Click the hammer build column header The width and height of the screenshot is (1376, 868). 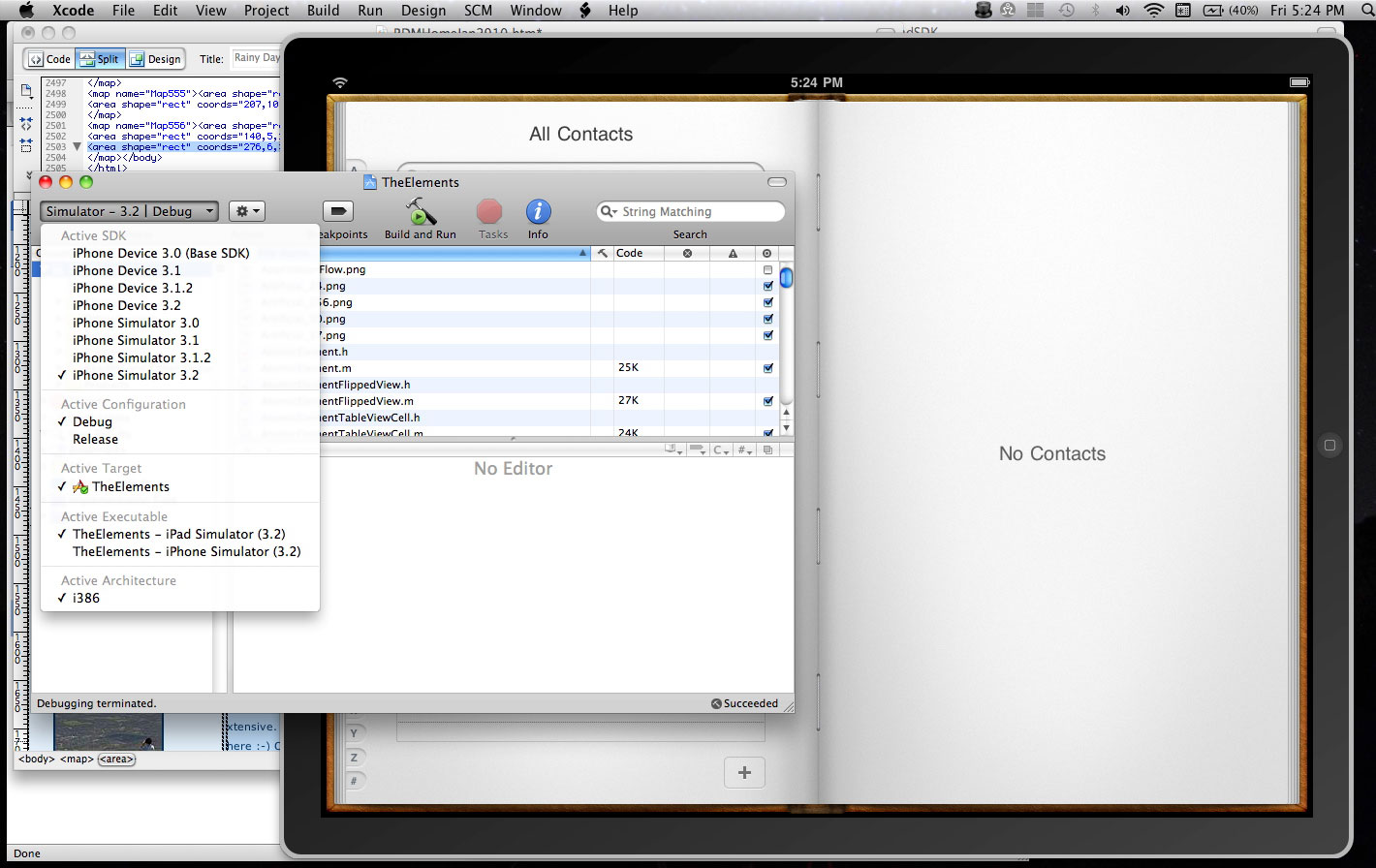[x=602, y=253]
